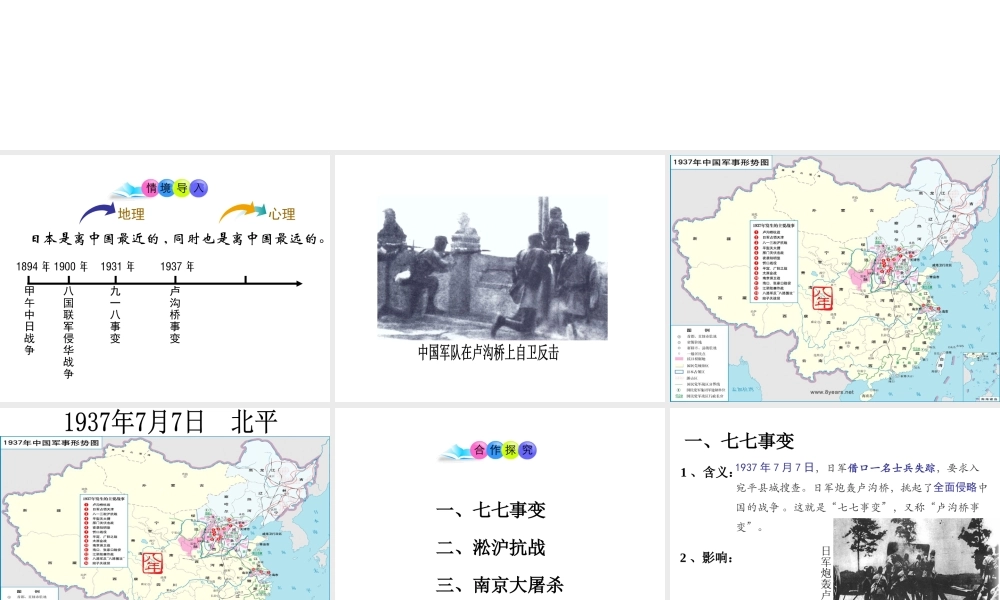This screenshot has height=600, width=1000.
Task: Click the 心理 label
Action: point(282,214)
